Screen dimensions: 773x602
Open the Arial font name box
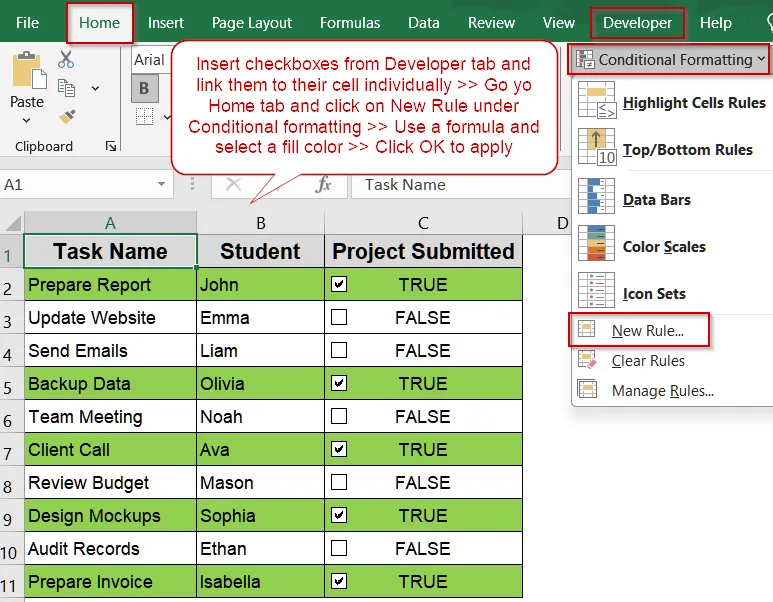click(151, 60)
